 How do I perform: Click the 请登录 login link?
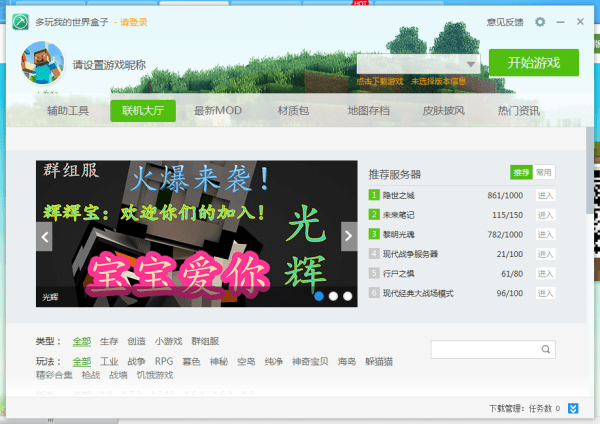click(134, 22)
